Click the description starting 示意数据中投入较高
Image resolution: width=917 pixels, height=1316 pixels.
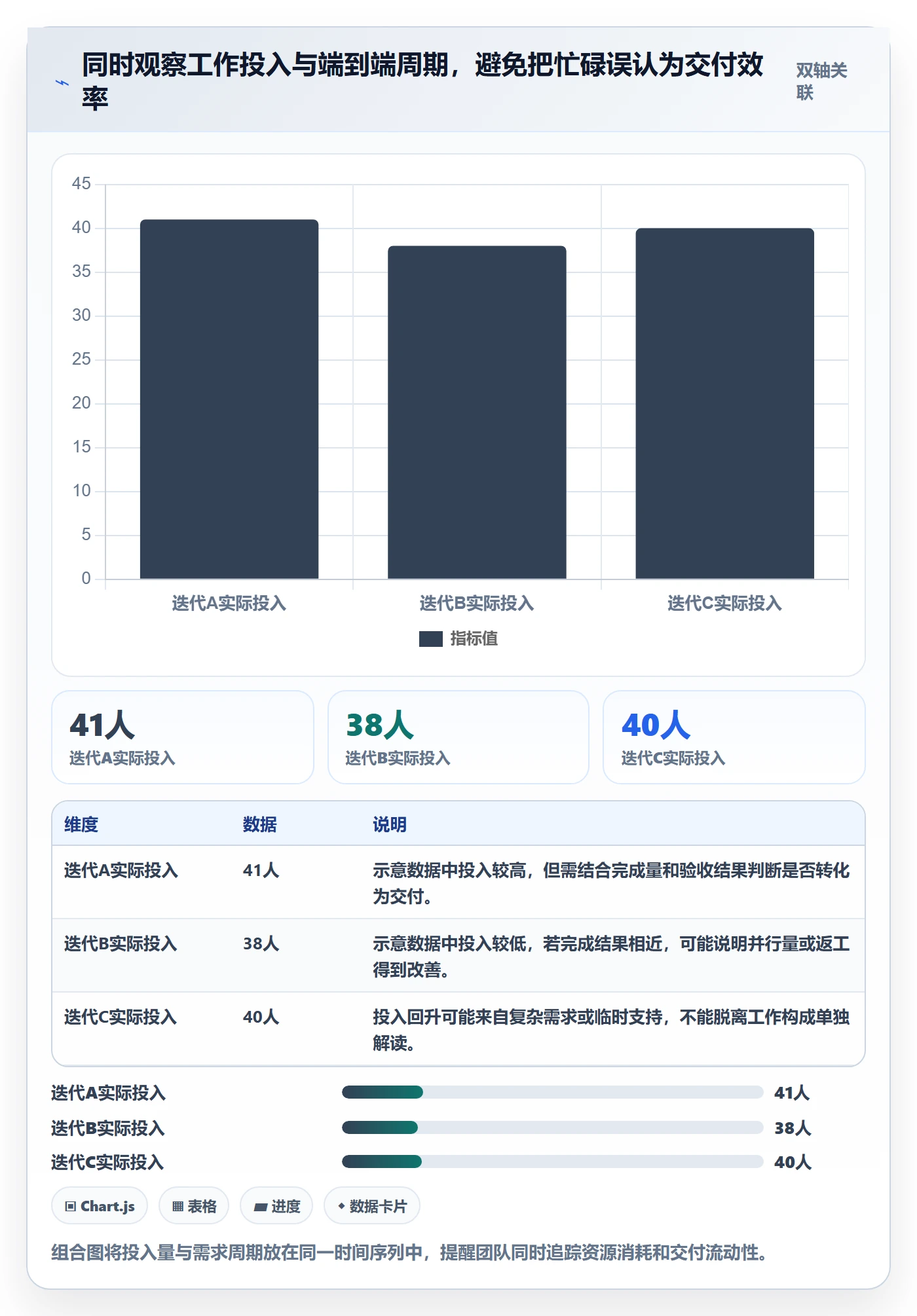click(611, 883)
